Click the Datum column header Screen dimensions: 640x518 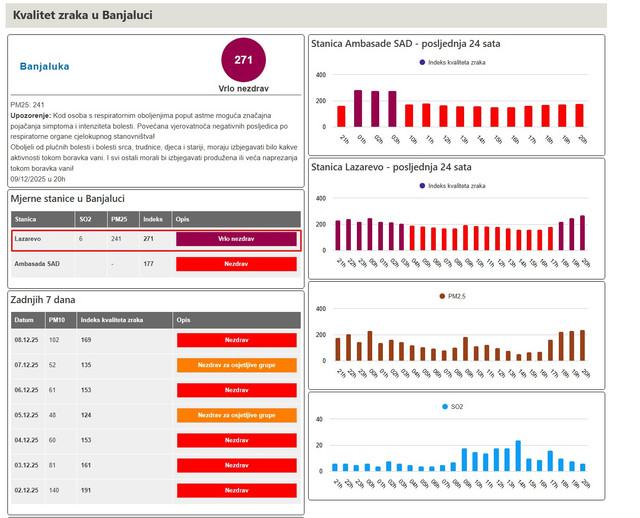(28, 320)
